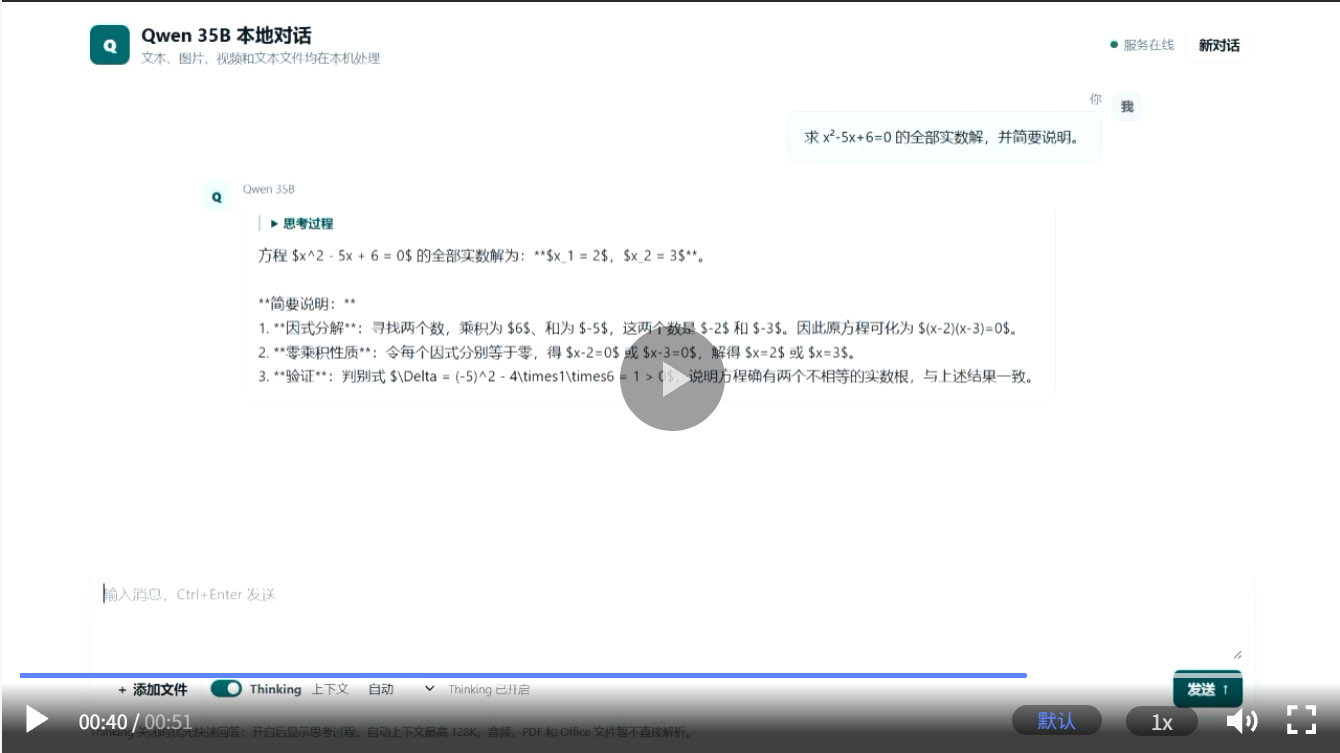The image size is (1340, 753).
Task: Click the 发送 send button
Action: pos(1207,689)
